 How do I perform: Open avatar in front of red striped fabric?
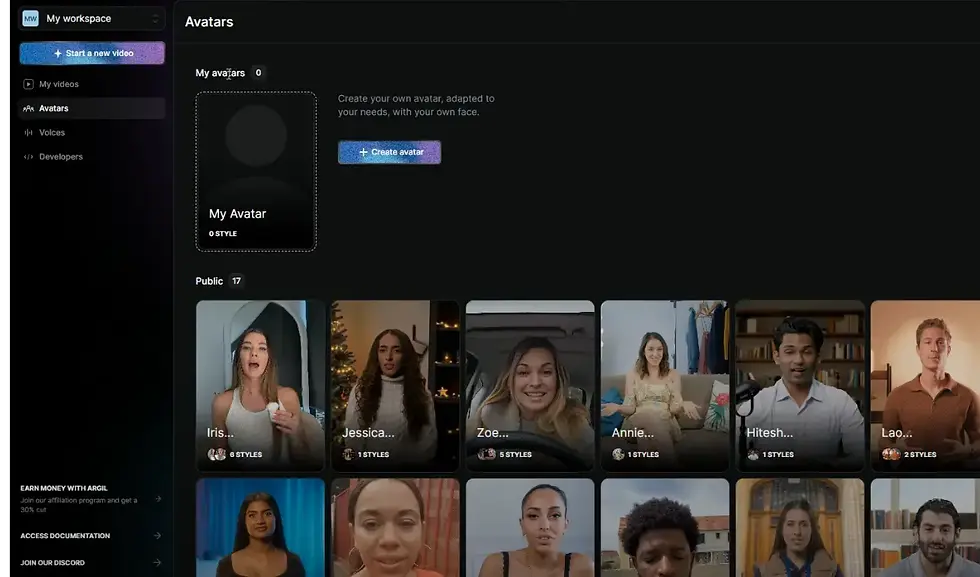(396, 528)
